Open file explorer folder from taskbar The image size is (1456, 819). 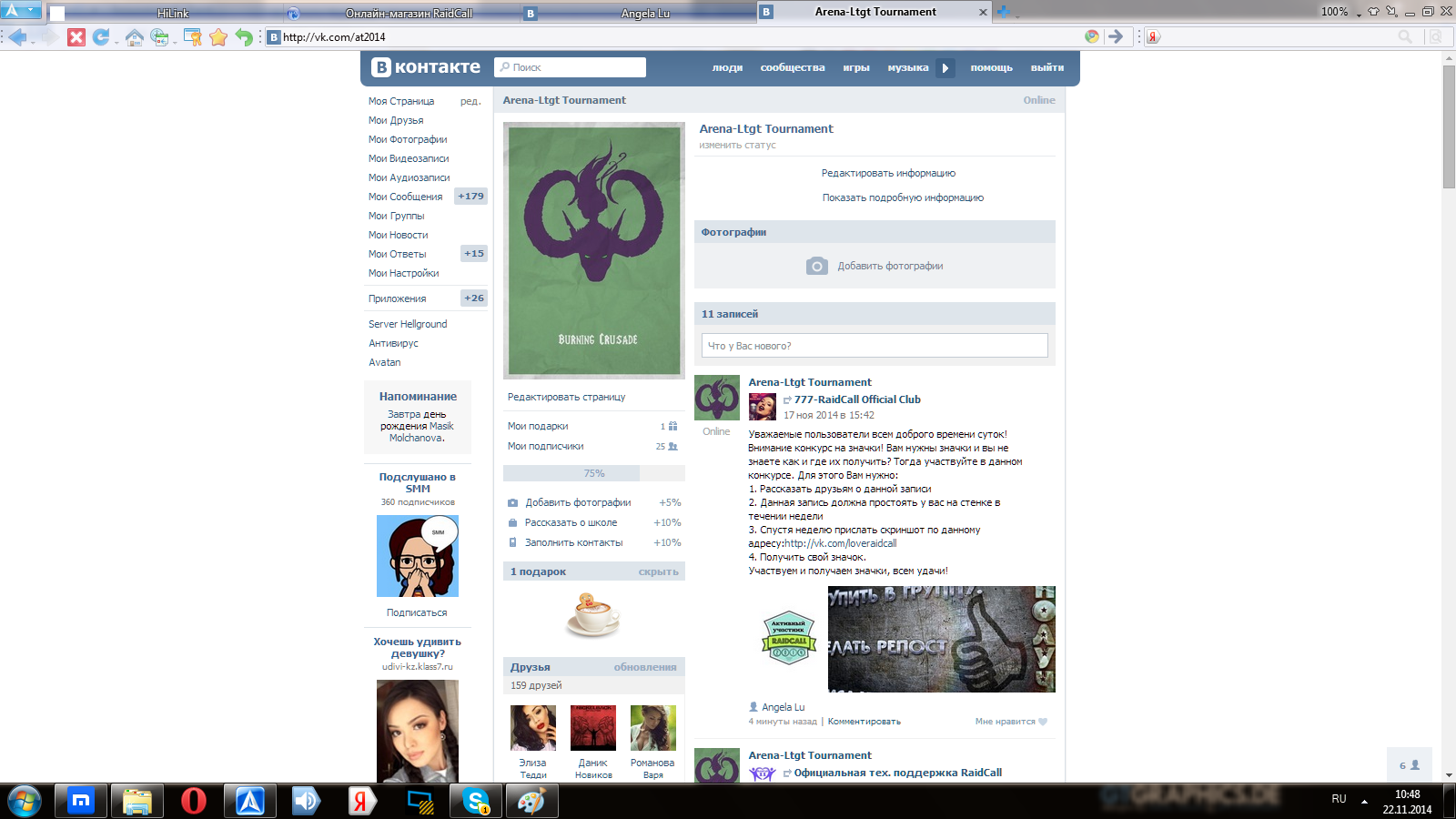(x=137, y=801)
